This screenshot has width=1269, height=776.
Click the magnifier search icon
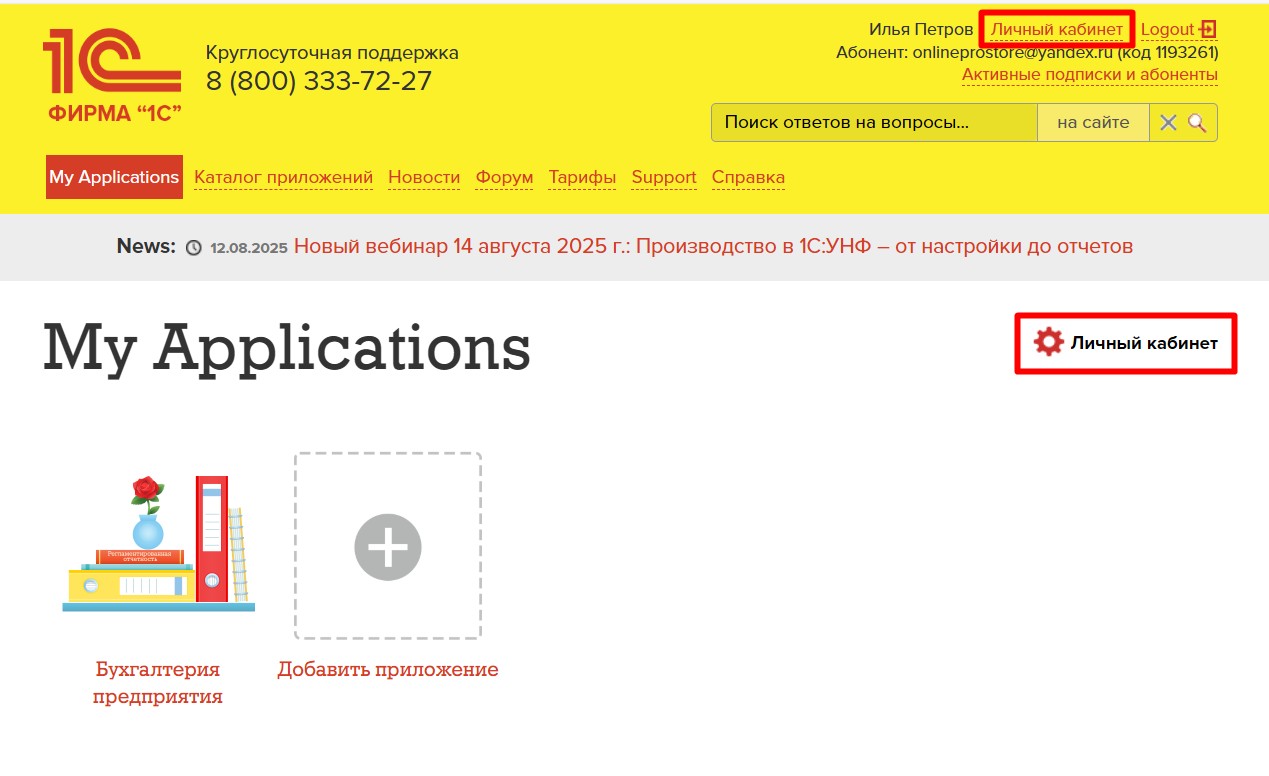coord(1197,123)
